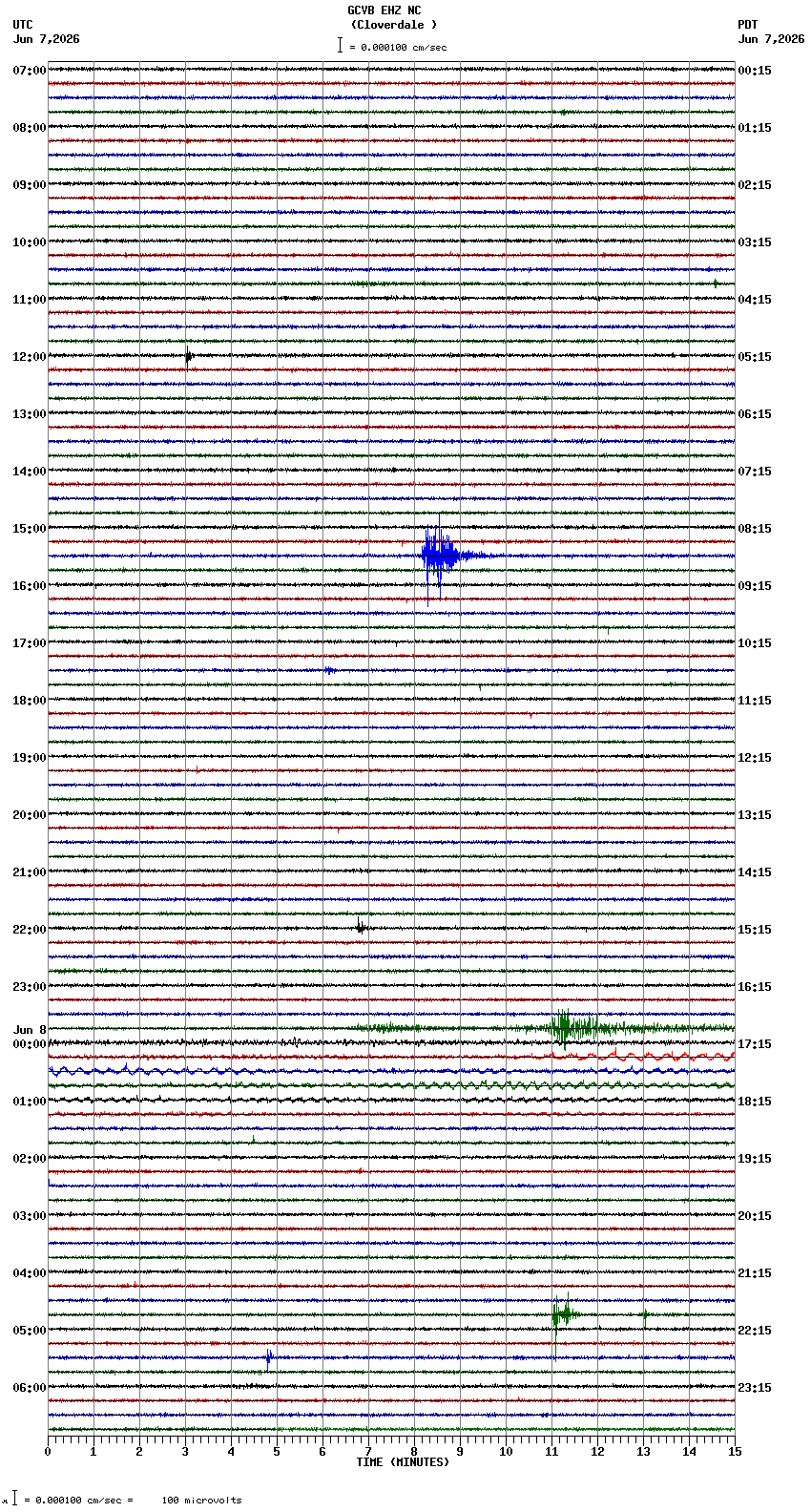
Task: Click the '15:00' UTC time label
Action: [x=30, y=529]
